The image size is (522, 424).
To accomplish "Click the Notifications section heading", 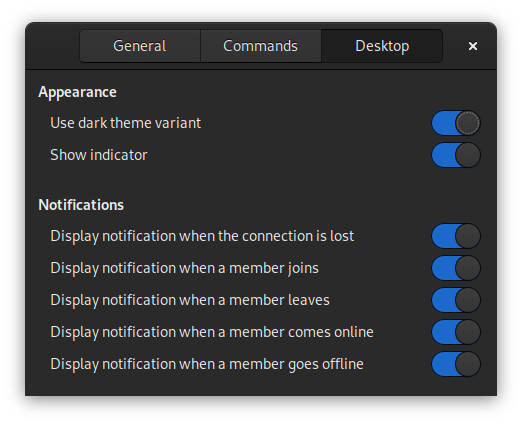I will click(81, 205).
